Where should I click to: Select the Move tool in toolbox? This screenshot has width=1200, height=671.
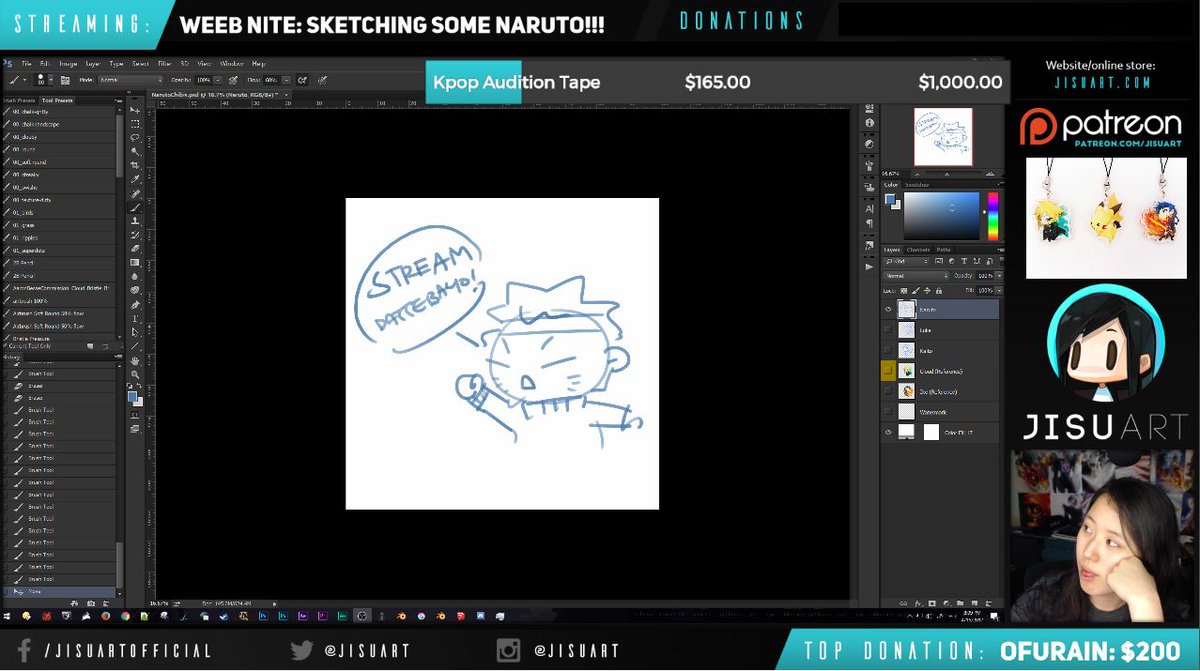[135, 110]
